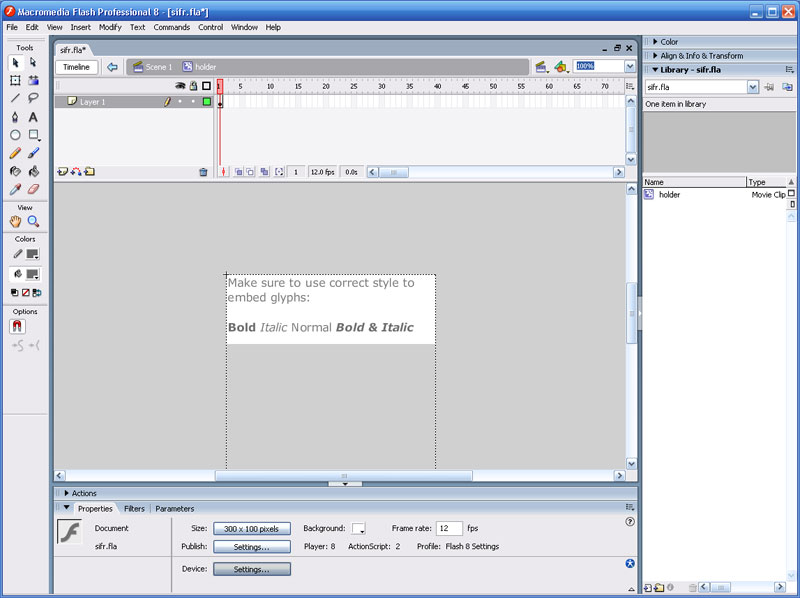Click the Fill color swatch
800x598 pixels.
click(x=32, y=275)
